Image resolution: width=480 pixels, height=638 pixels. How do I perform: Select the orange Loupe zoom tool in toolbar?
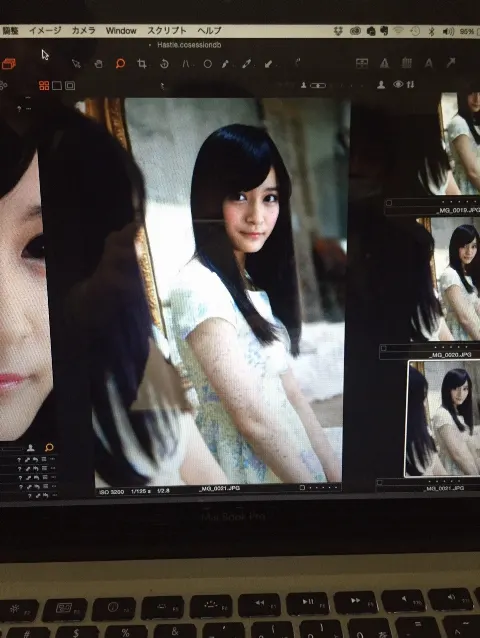(120, 63)
